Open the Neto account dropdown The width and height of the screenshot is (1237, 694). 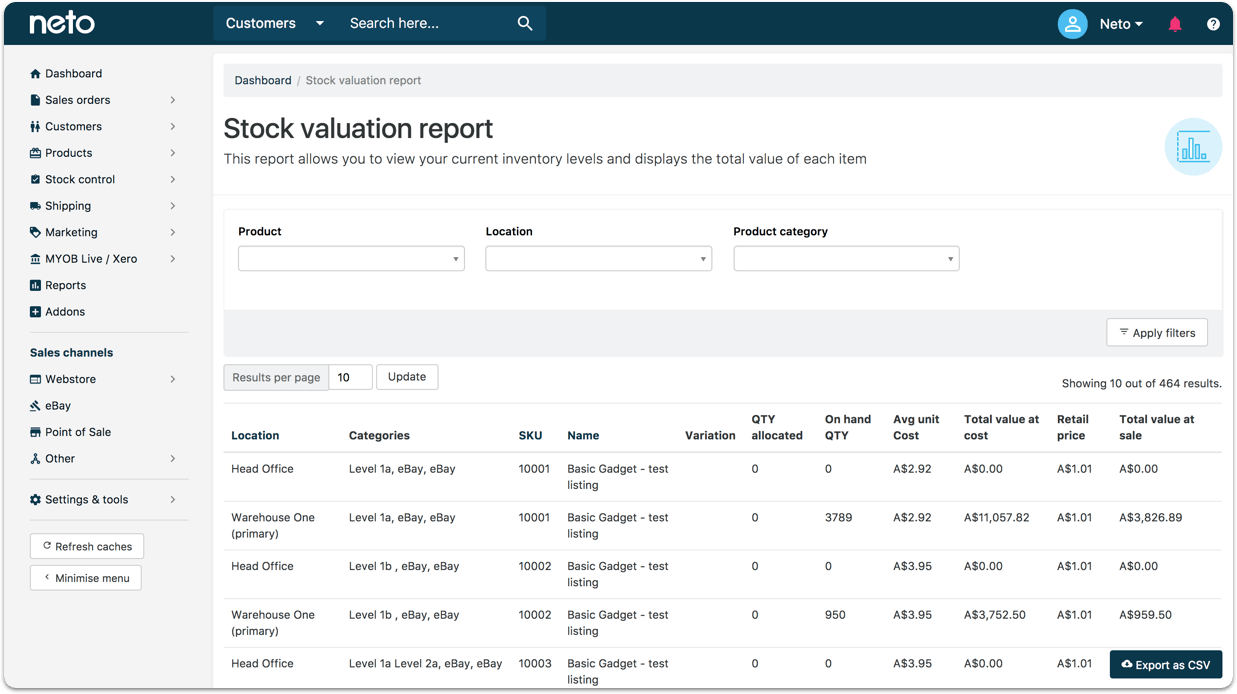point(1121,24)
